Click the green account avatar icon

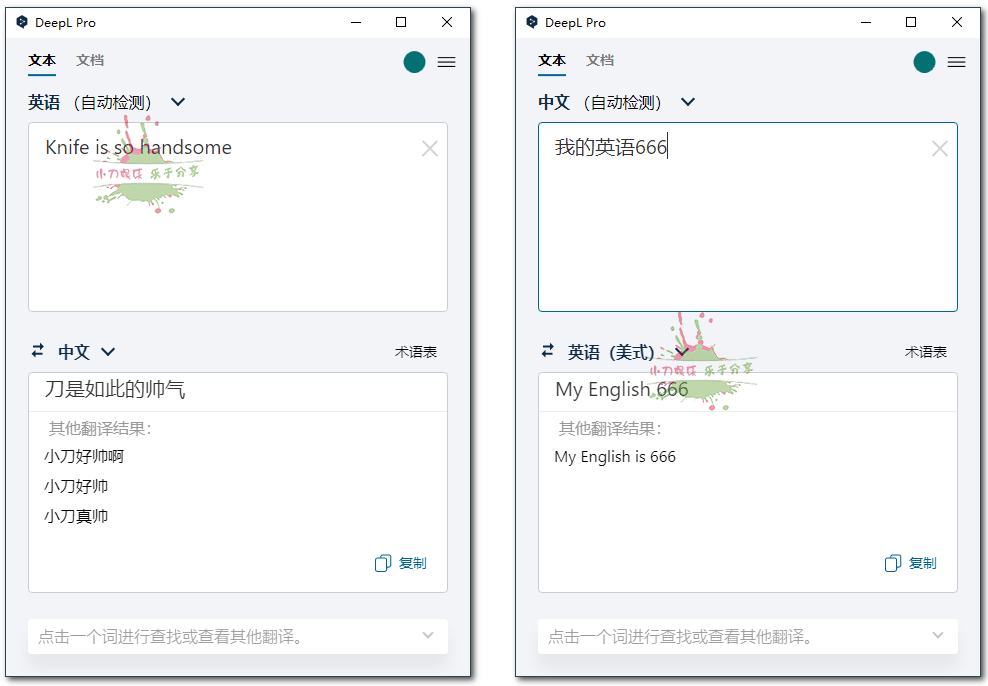tap(414, 62)
